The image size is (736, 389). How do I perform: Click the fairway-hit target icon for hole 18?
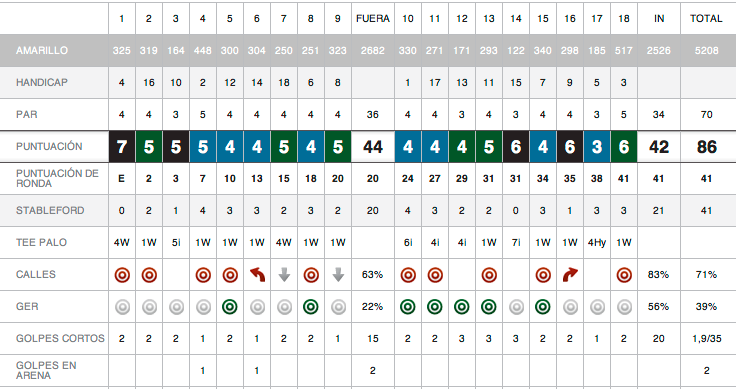tap(624, 275)
